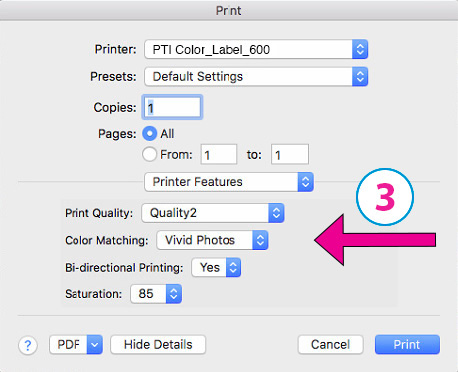The height and width of the screenshot is (372, 458).
Task: Click the Hide Details button
Action: pyautogui.click(x=158, y=345)
